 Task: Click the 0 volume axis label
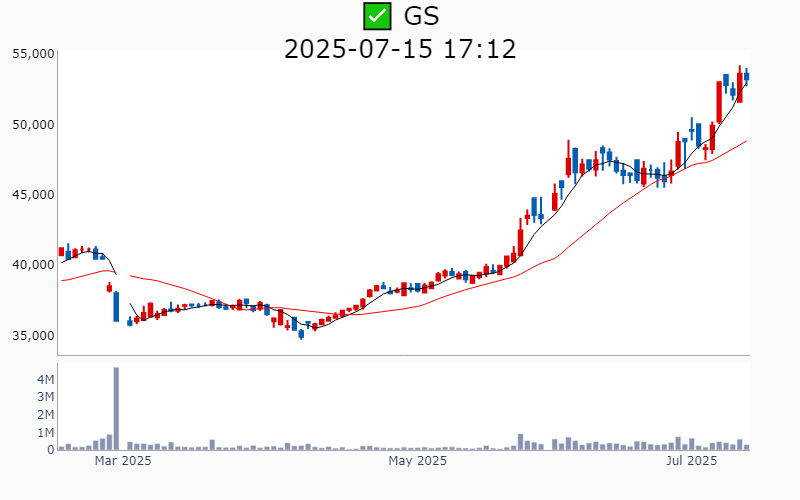coord(51,450)
